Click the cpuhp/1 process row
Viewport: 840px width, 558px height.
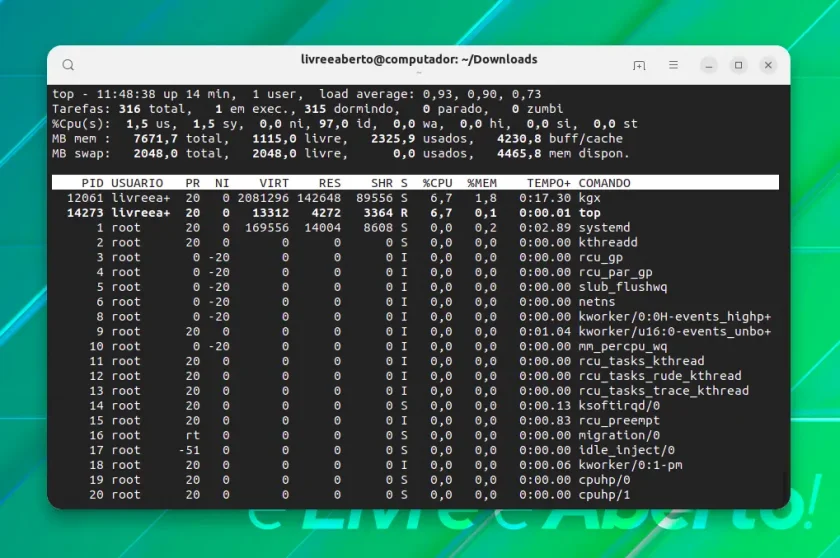tap(415, 495)
